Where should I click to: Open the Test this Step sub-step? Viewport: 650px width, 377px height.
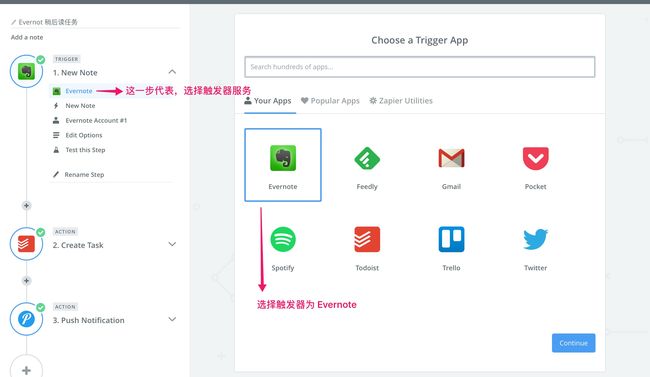click(x=85, y=150)
